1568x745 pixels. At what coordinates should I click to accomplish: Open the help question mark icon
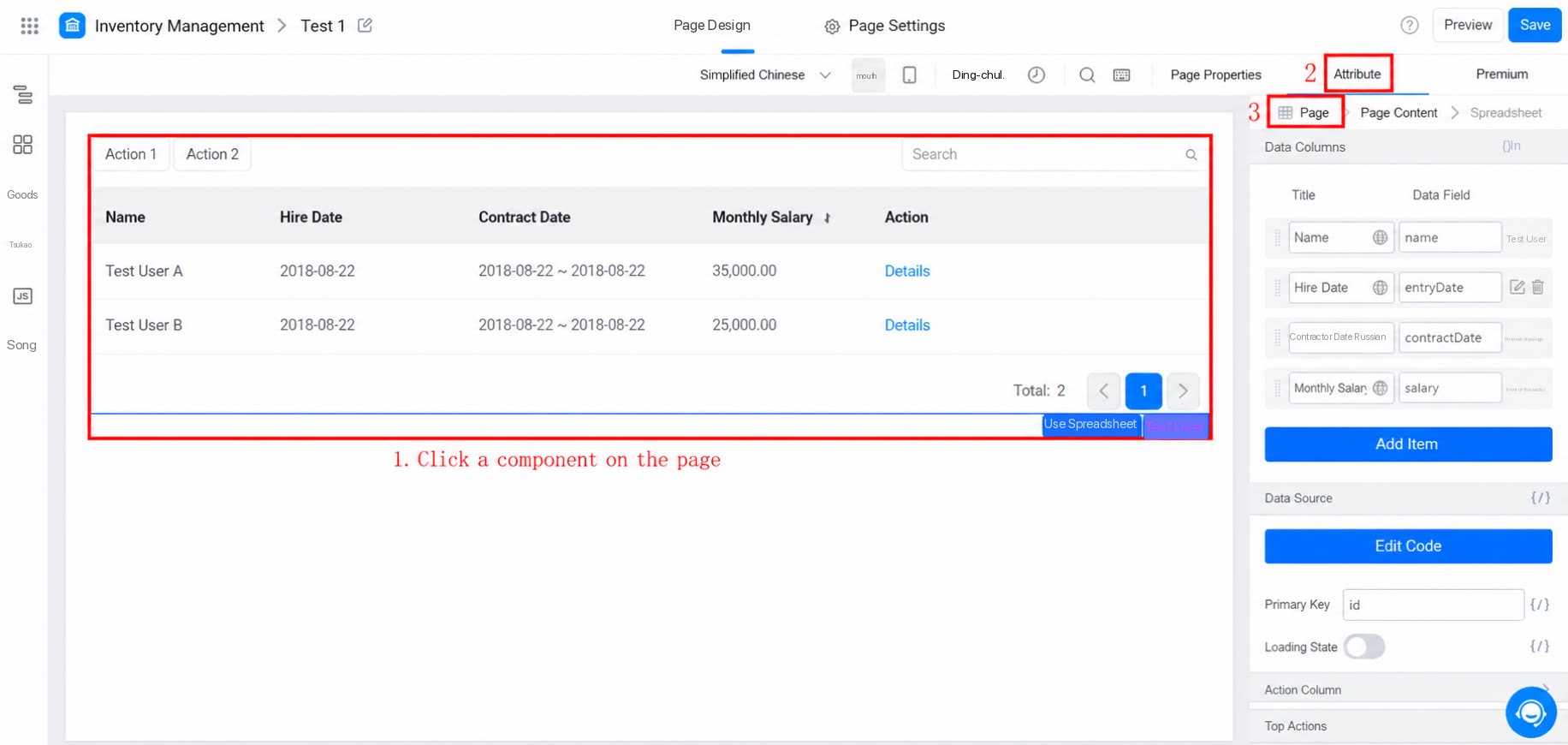[1409, 25]
